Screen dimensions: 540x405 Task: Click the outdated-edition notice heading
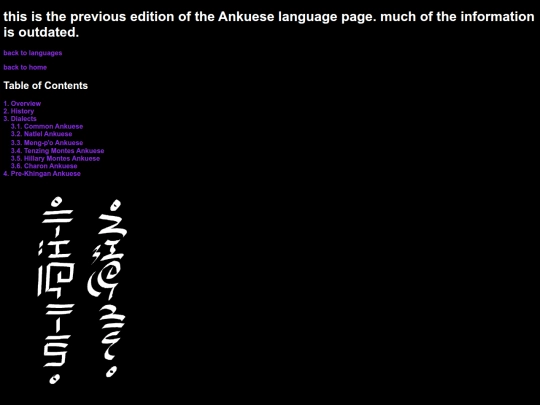(269, 24)
